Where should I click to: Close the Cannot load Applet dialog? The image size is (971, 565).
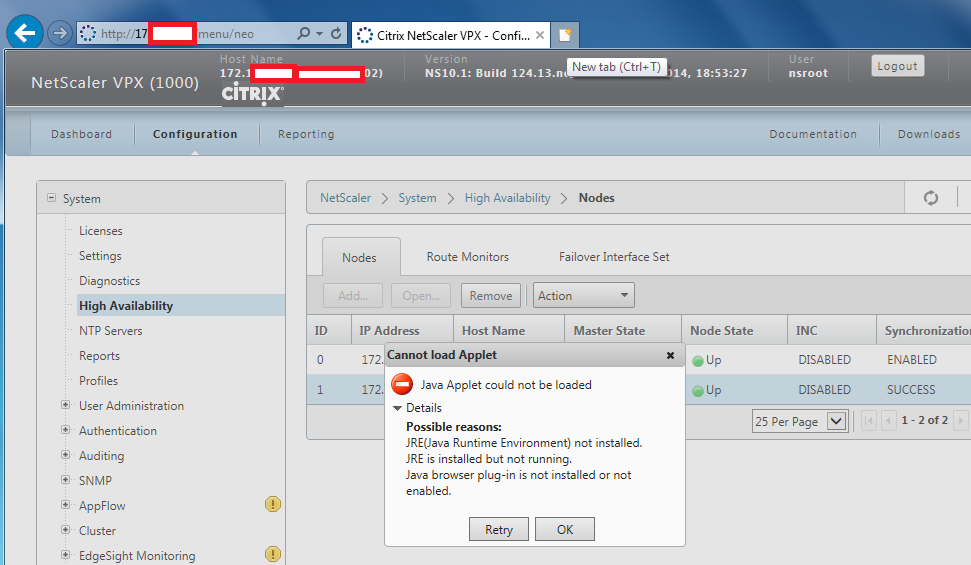(x=670, y=356)
